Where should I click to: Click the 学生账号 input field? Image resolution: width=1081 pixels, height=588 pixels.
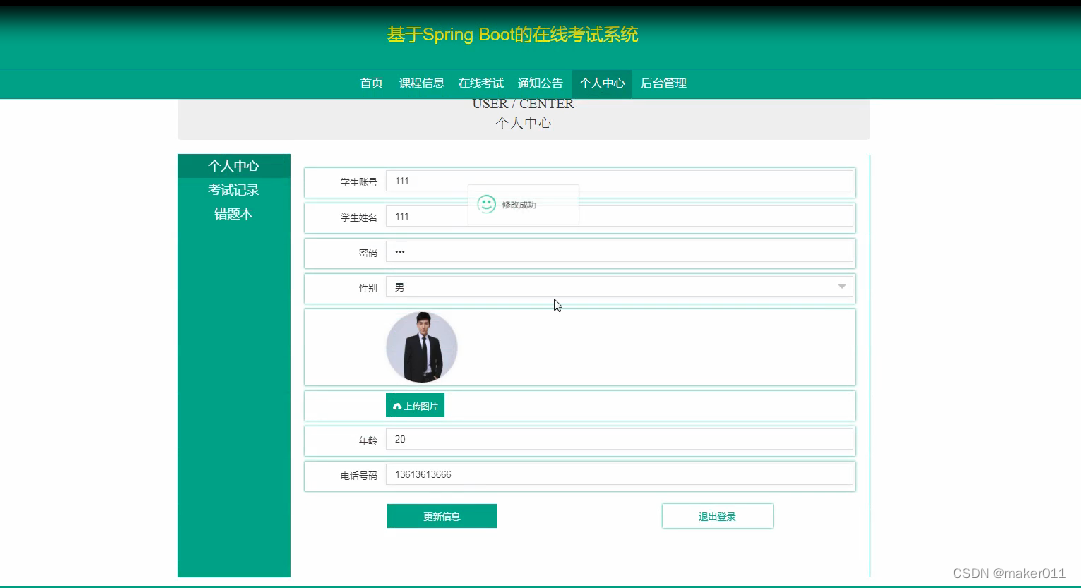[x=620, y=181]
